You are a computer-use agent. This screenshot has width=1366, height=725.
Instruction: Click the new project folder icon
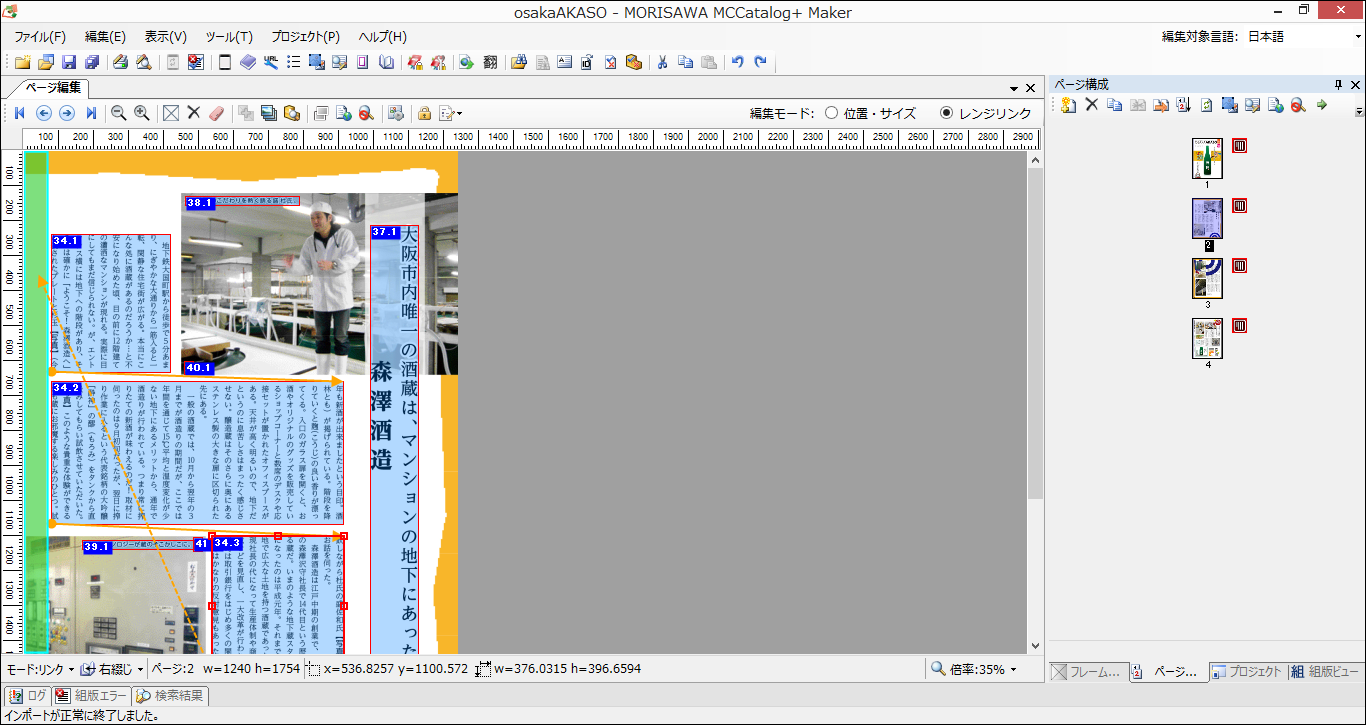coord(22,62)
